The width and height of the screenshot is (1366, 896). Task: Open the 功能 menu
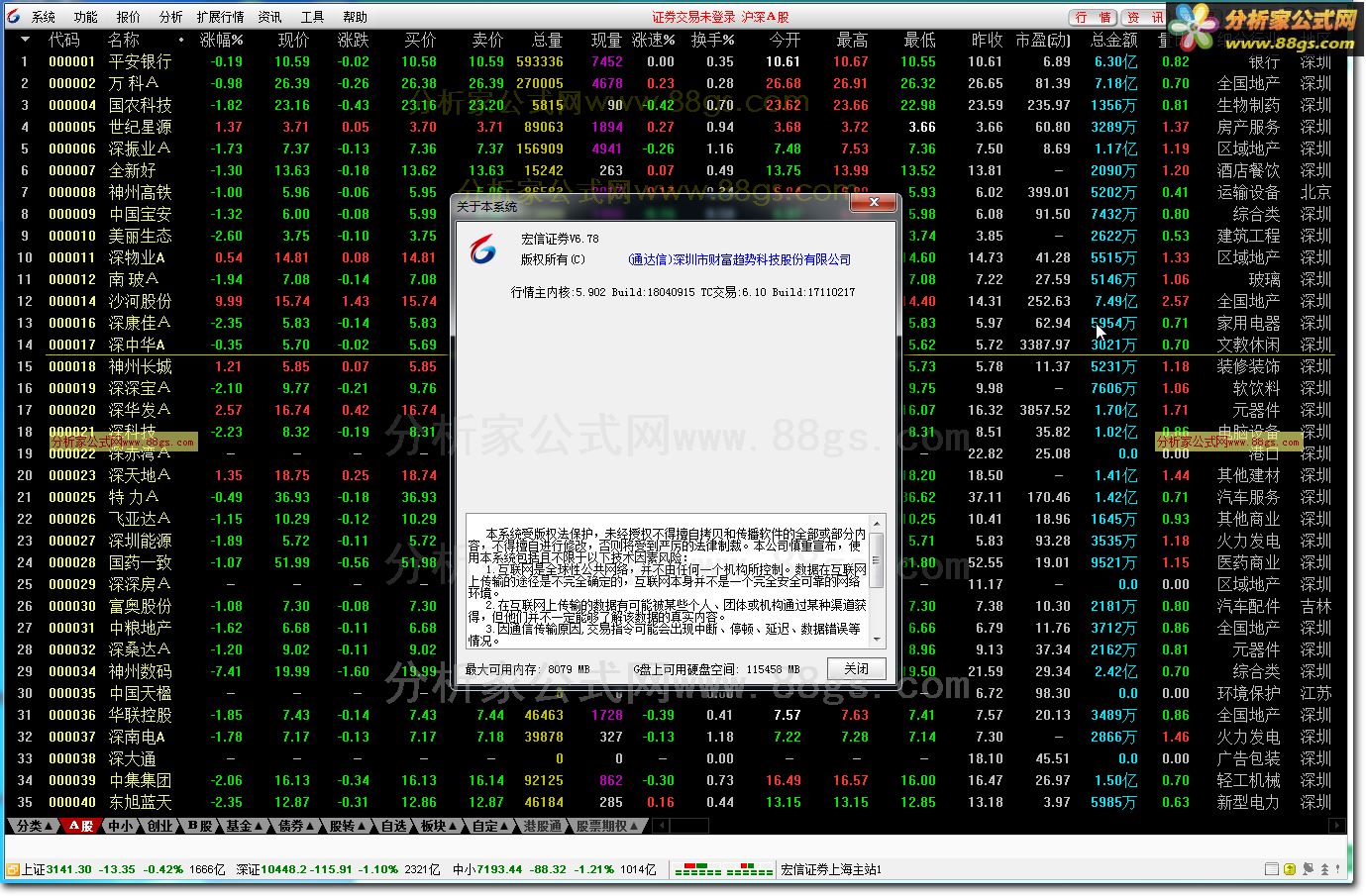point(86,17)
